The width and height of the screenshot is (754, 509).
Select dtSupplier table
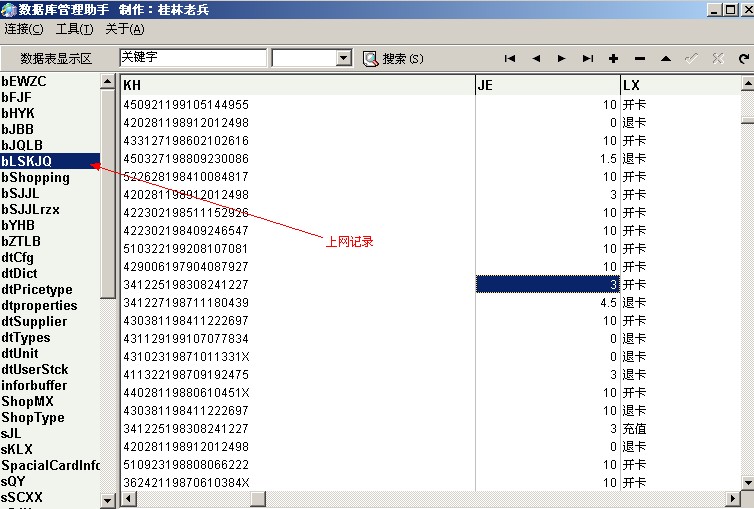pyautogui.click(x=34, y=322)
